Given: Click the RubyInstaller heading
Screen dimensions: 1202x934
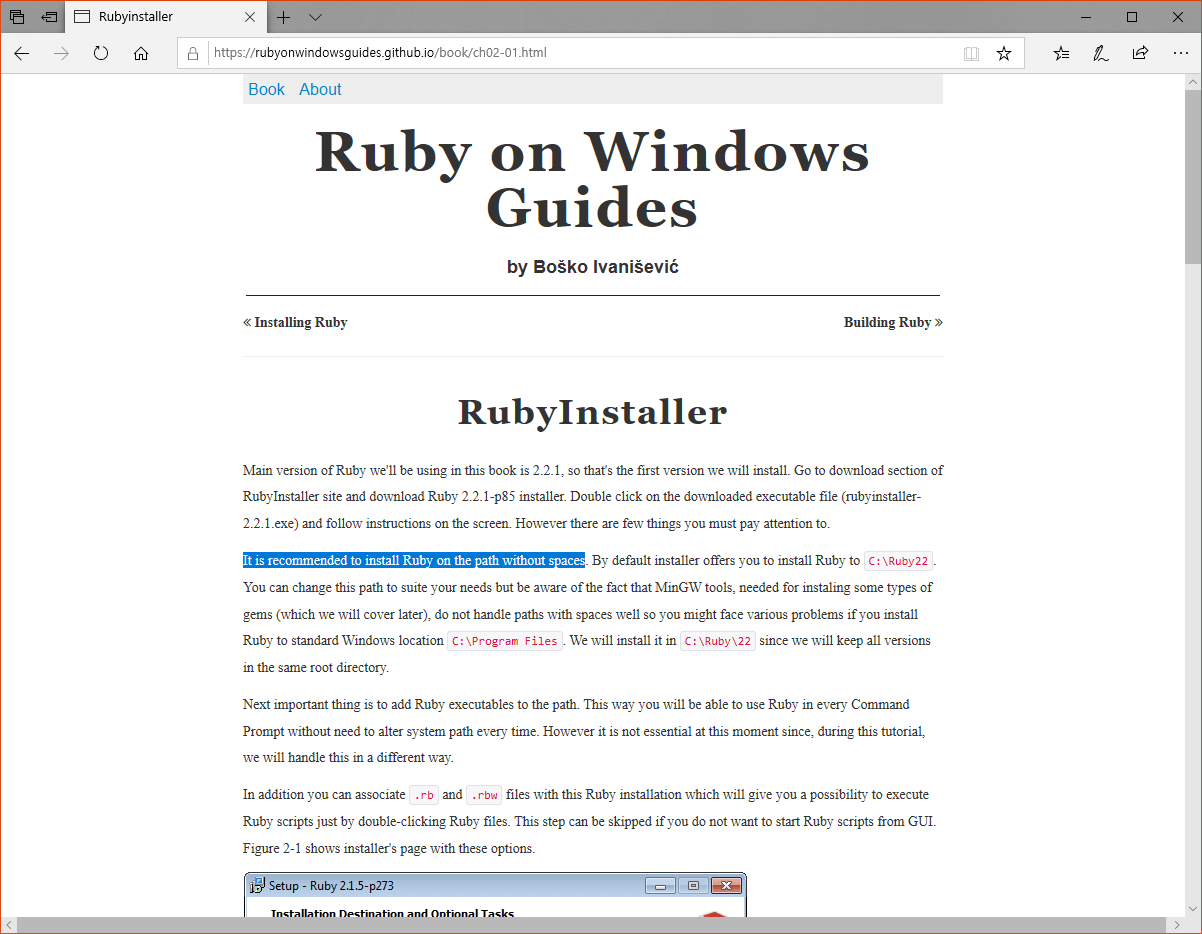Looking at the screenshot, I should (592, 412).
